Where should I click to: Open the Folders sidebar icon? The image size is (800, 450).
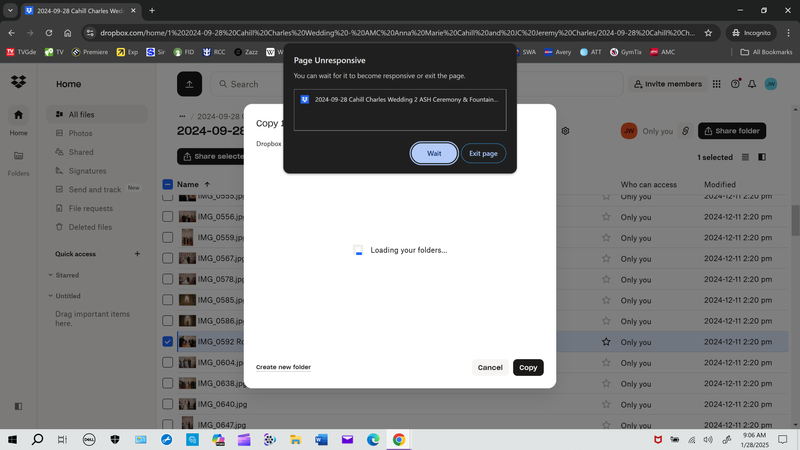point(18,156)
